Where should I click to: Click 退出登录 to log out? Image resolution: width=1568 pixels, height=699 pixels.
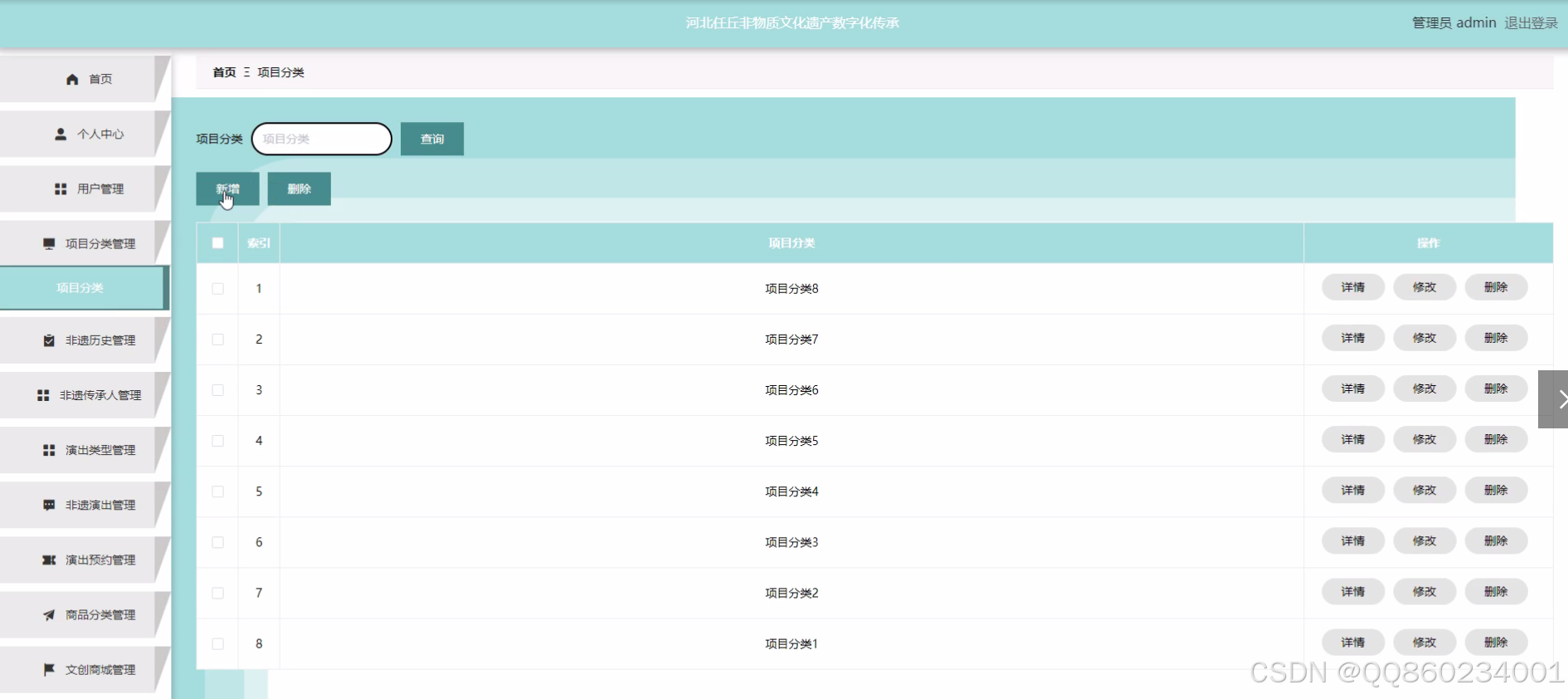[x=1531, y=23]
